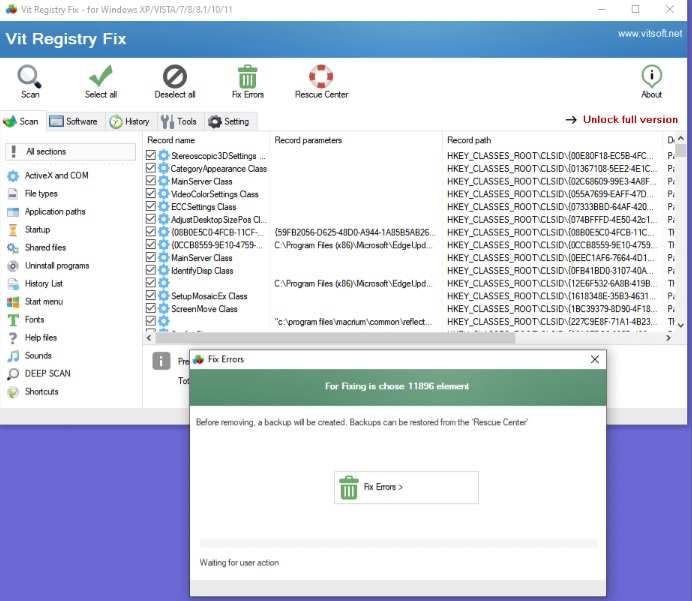
Task: Uncheck the ECCSettings Class record
Action: coord(151,207)
